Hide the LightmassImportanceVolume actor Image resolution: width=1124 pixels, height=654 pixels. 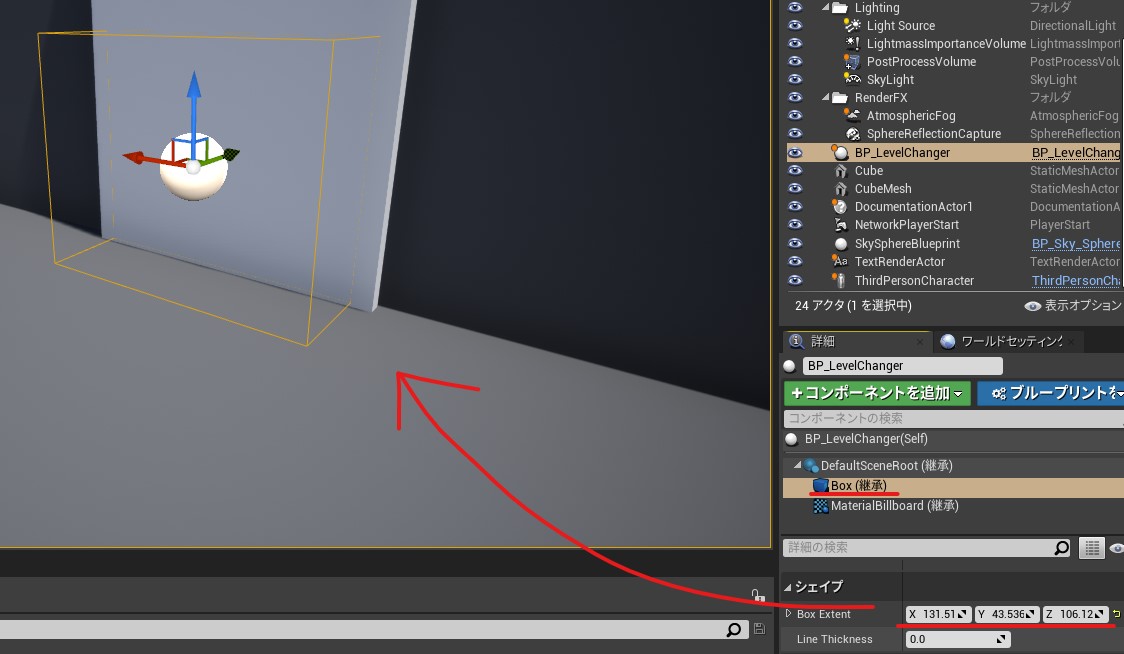click(x=795, y=43)
